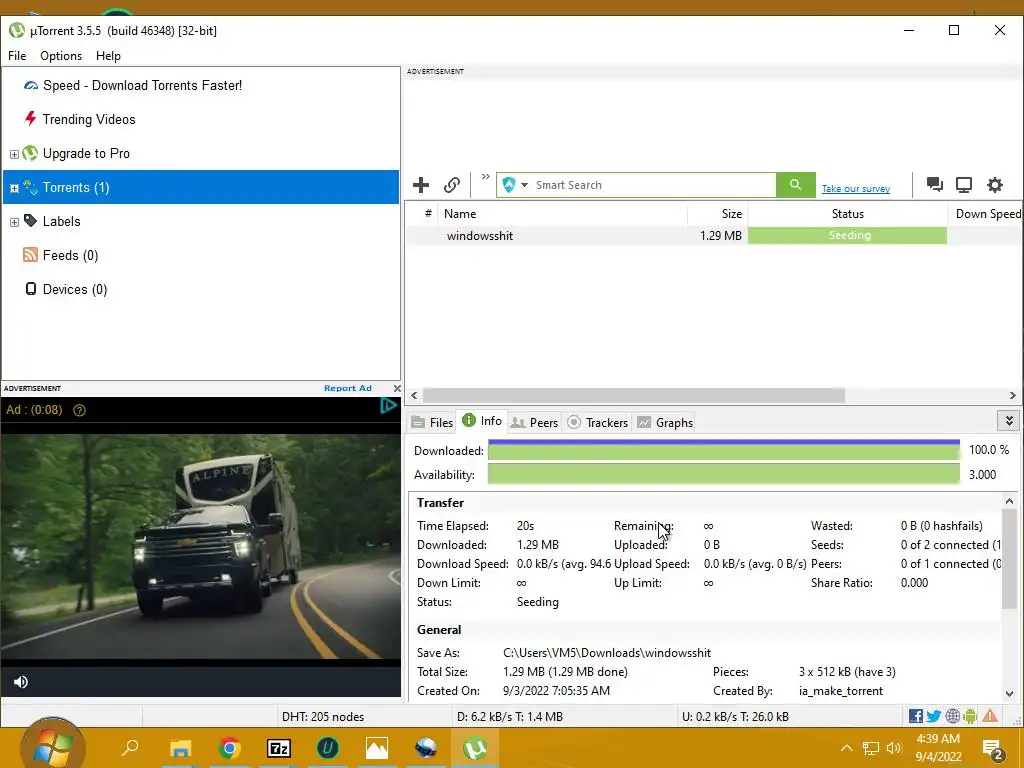Click the green Smart Search magnifier button

click(x=795, y=185)
